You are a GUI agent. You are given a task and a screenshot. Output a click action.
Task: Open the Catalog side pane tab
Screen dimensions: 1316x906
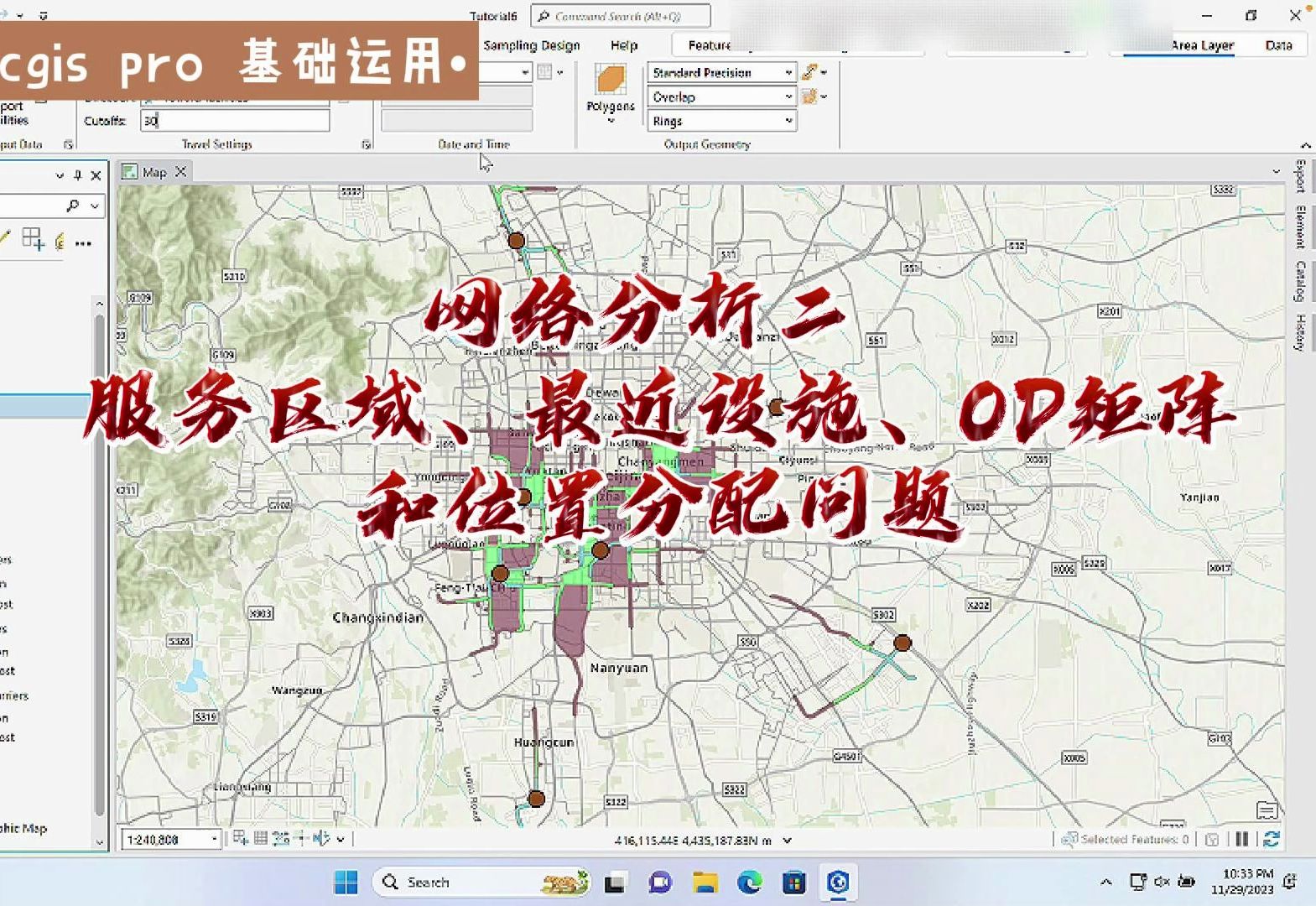pos(1300,282)
